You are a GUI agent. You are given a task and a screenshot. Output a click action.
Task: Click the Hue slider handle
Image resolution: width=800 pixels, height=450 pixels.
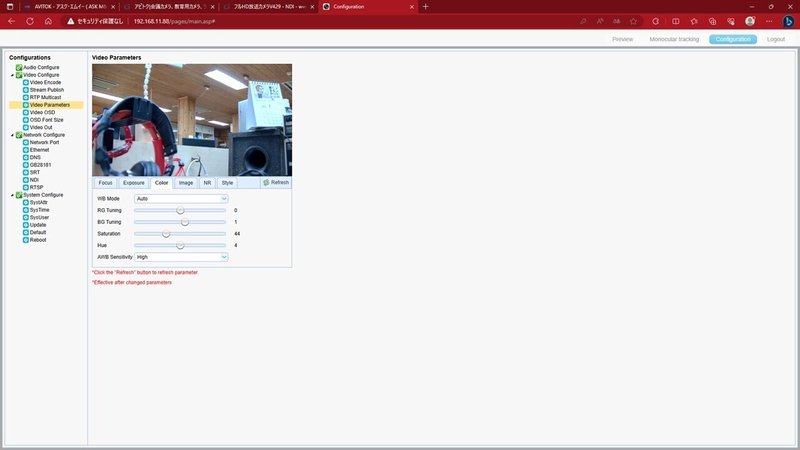click(180, 245)
